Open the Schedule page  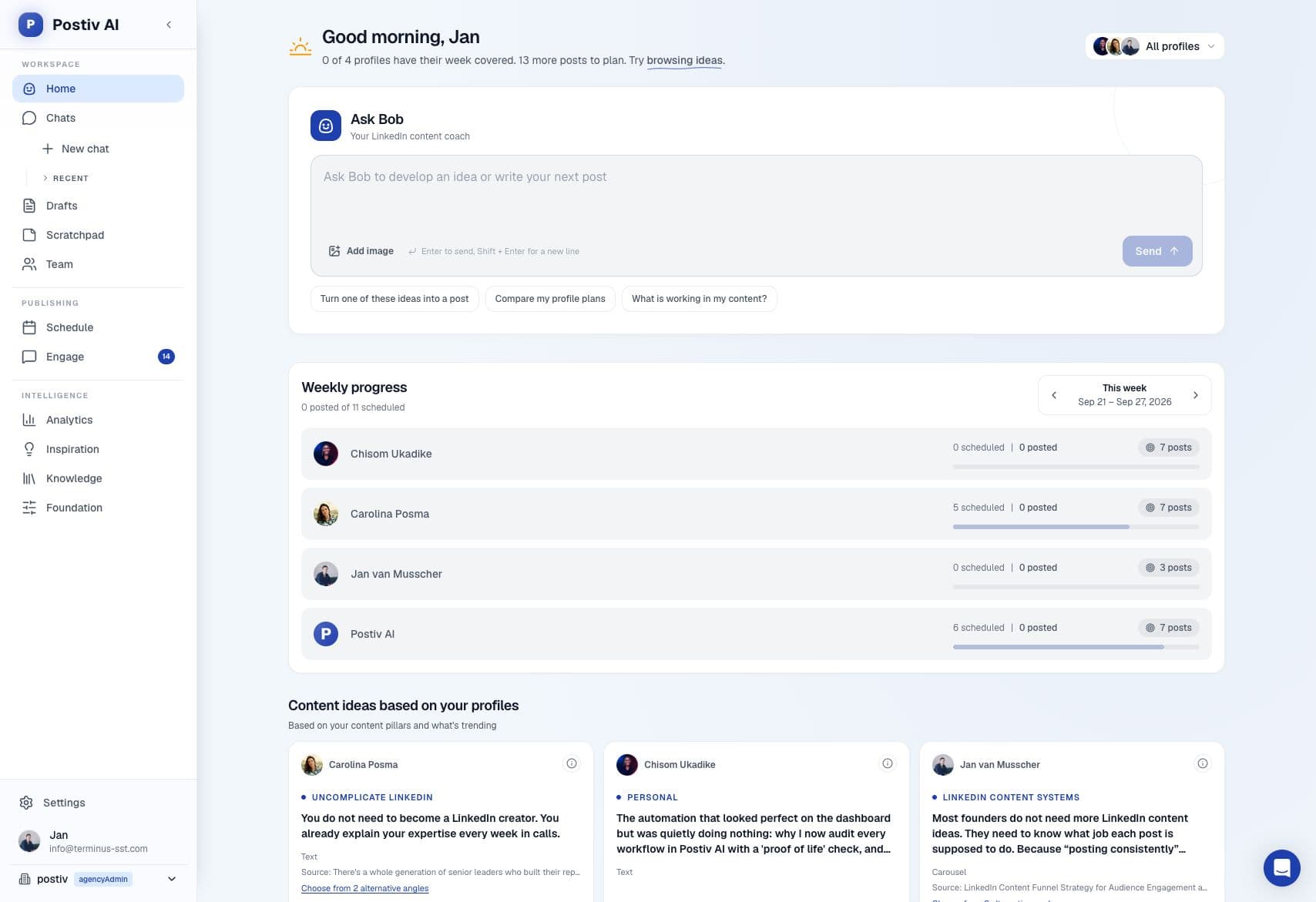(x=98, y=327)
